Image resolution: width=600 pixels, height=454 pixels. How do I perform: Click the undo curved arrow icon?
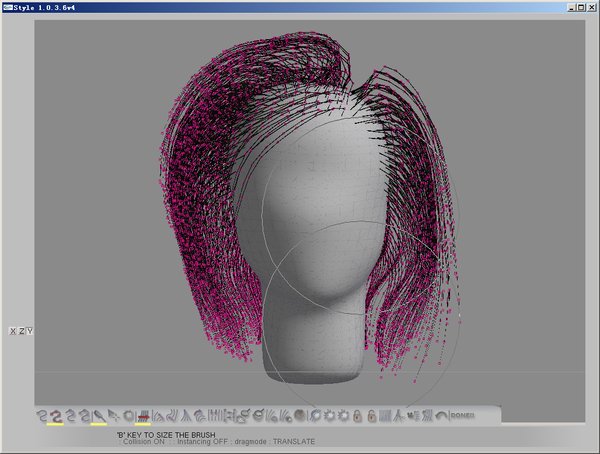coord(441,415)
